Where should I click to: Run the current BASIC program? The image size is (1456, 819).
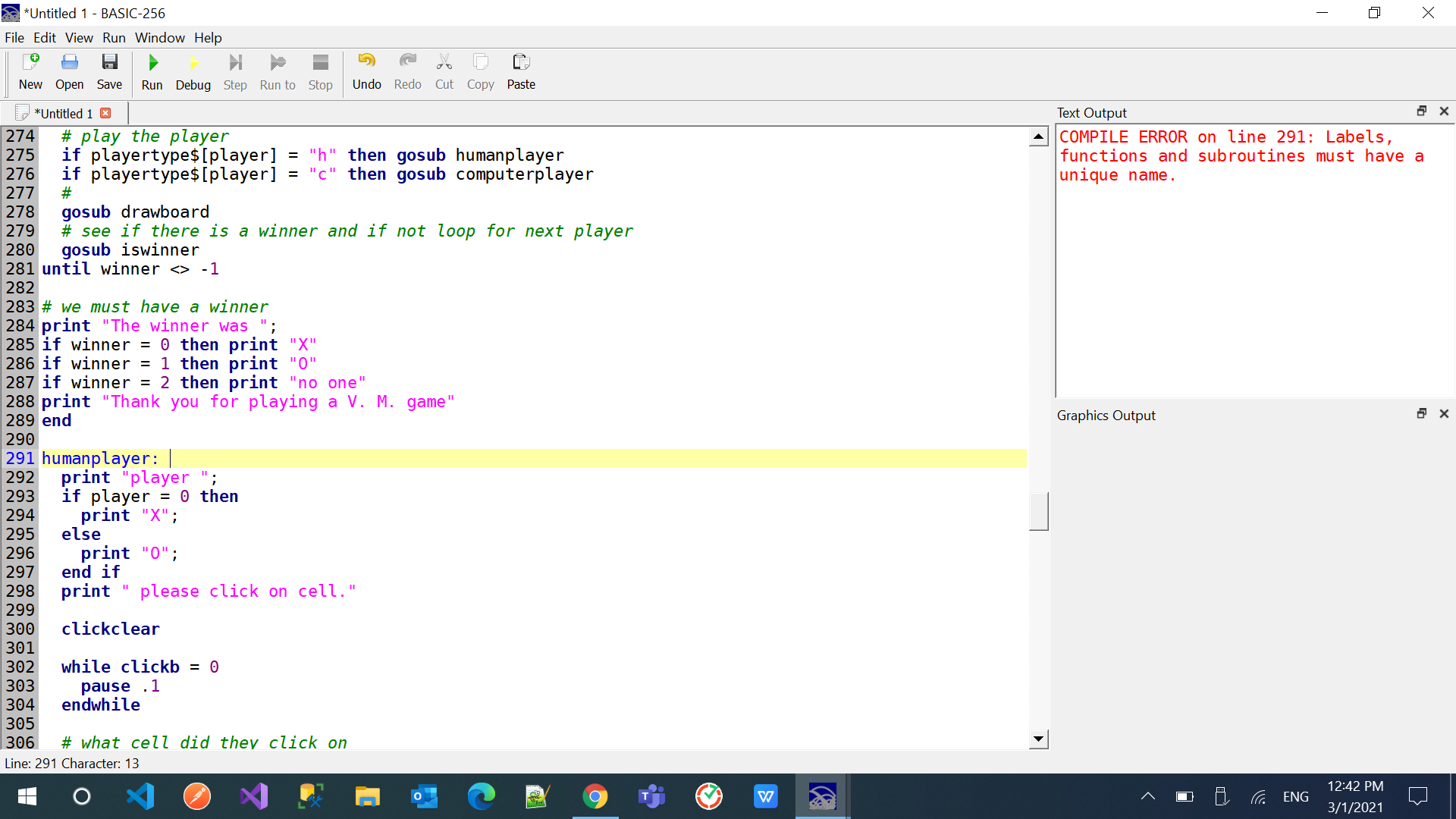point(152,72)
